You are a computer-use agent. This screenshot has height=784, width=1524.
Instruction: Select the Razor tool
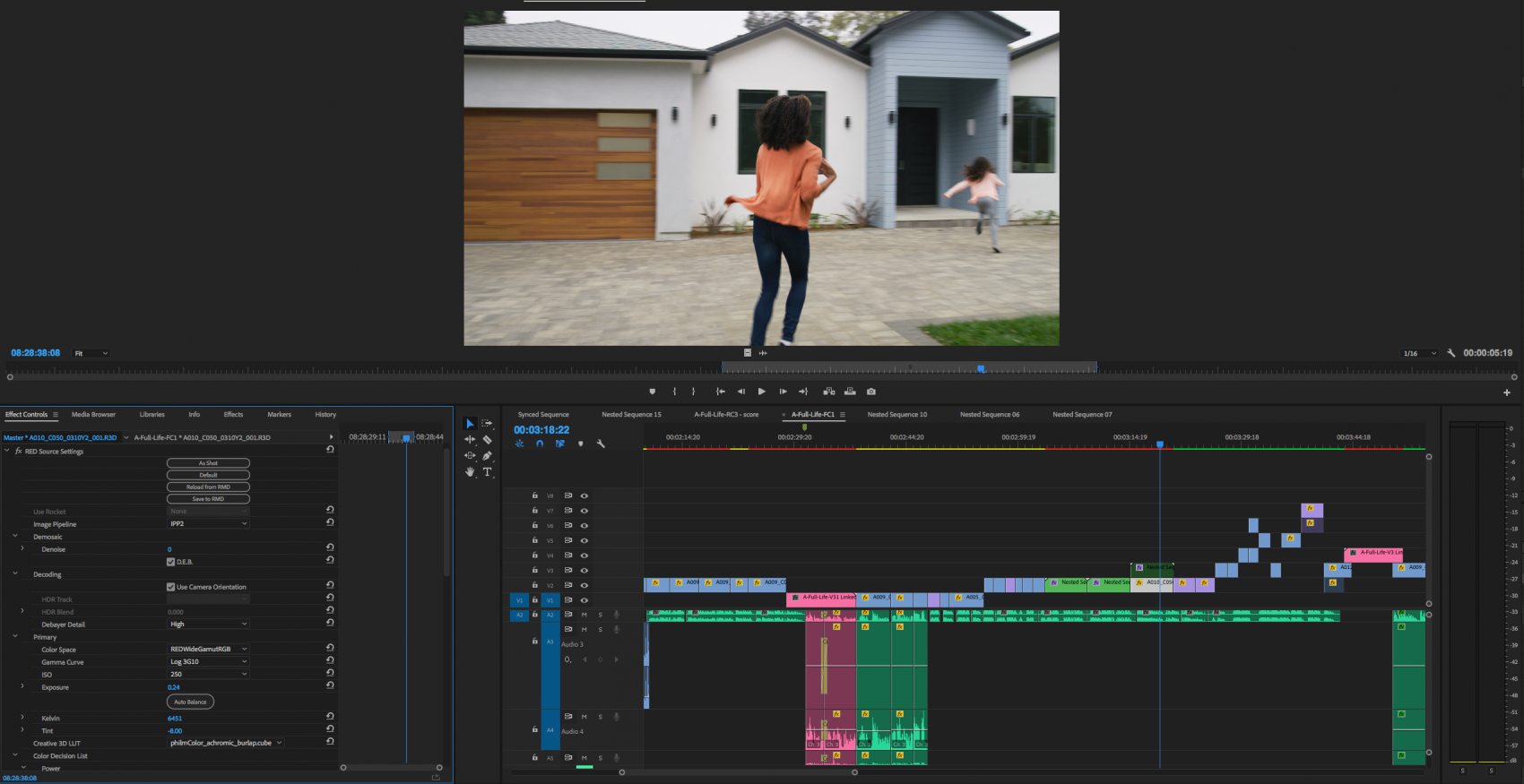[487, 439]
